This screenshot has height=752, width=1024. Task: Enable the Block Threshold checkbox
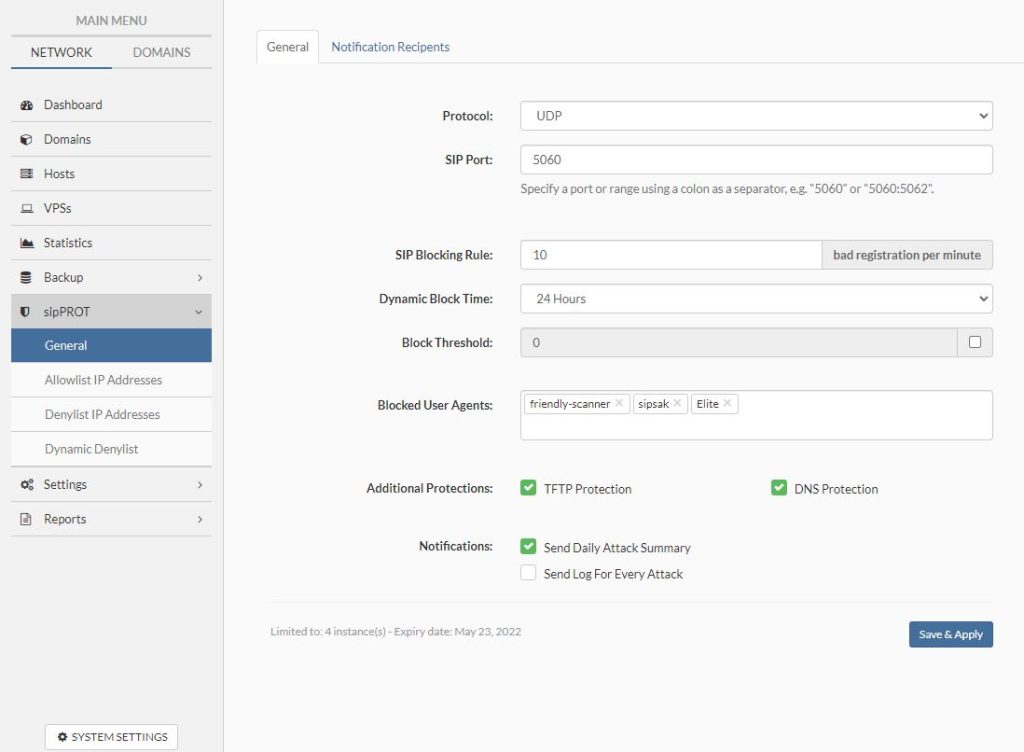pyautogui.click(x=975, y=342)
